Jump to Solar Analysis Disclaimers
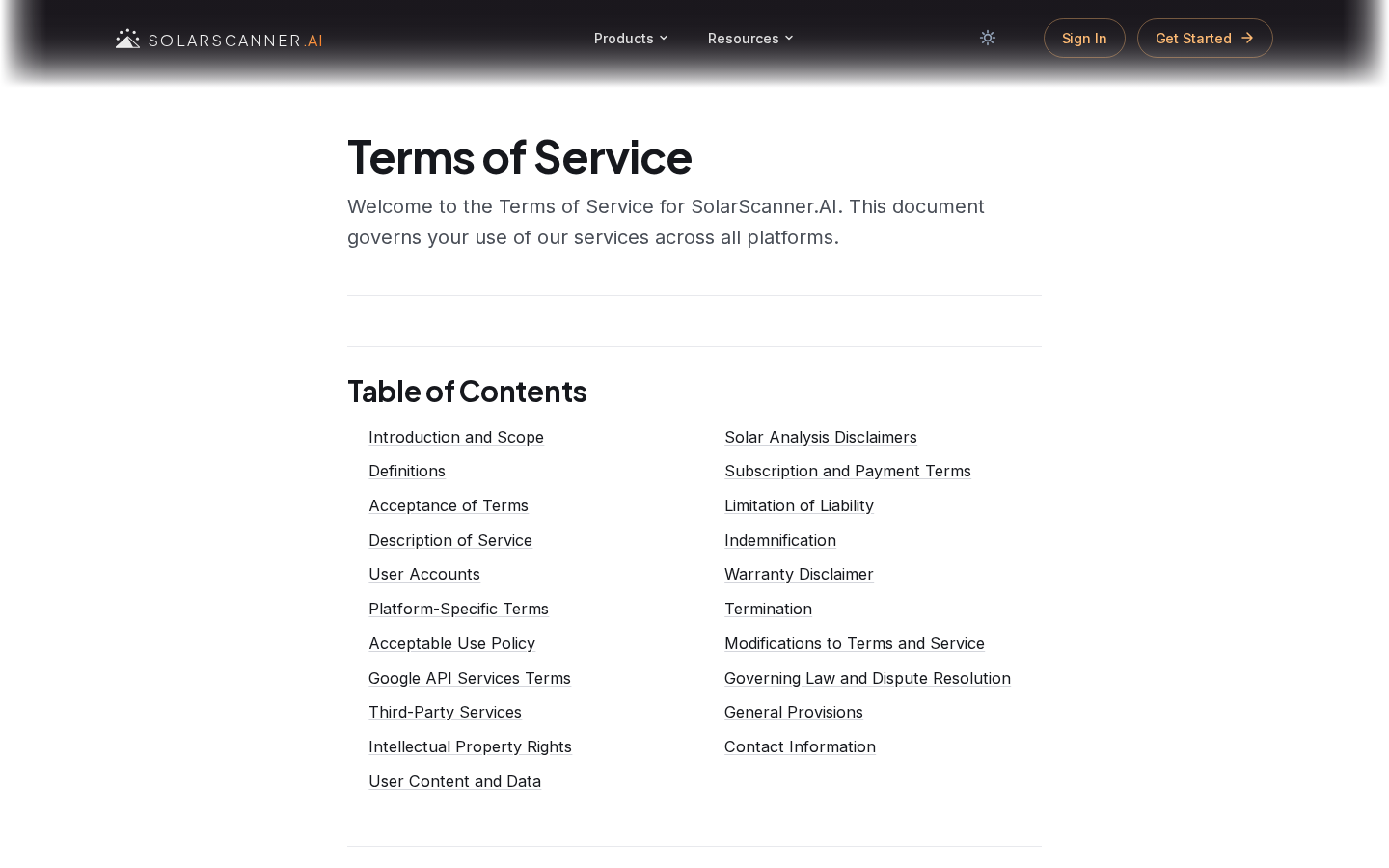The height and width of the screenshot is (868, 1389). pos(821,437)
